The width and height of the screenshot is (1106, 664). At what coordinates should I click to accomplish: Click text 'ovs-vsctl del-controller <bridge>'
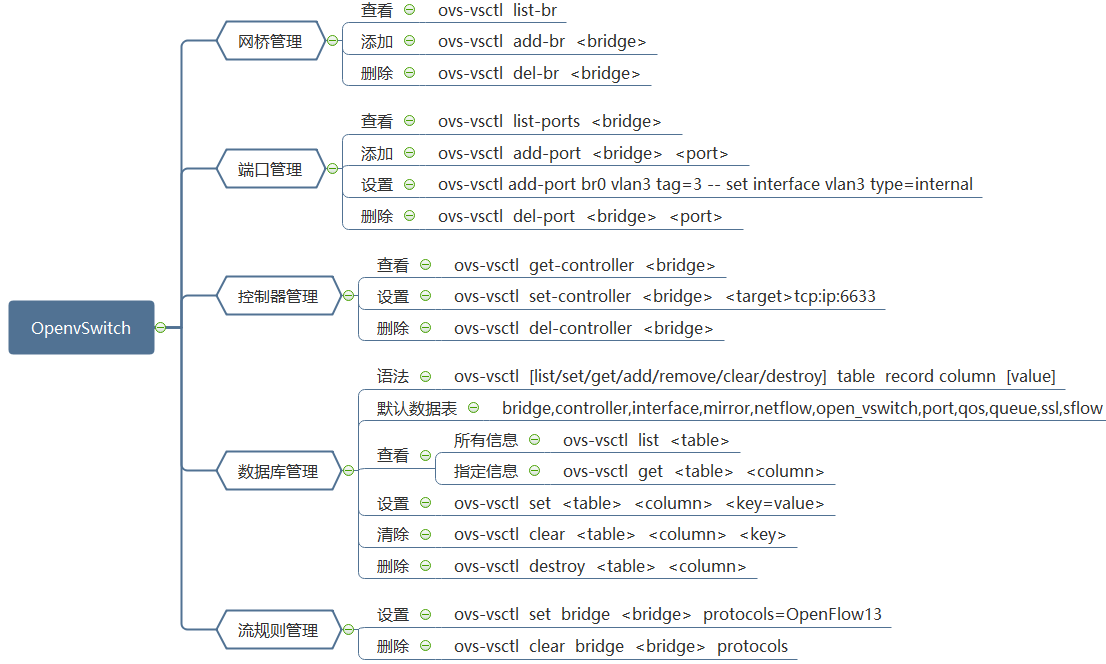583,327
